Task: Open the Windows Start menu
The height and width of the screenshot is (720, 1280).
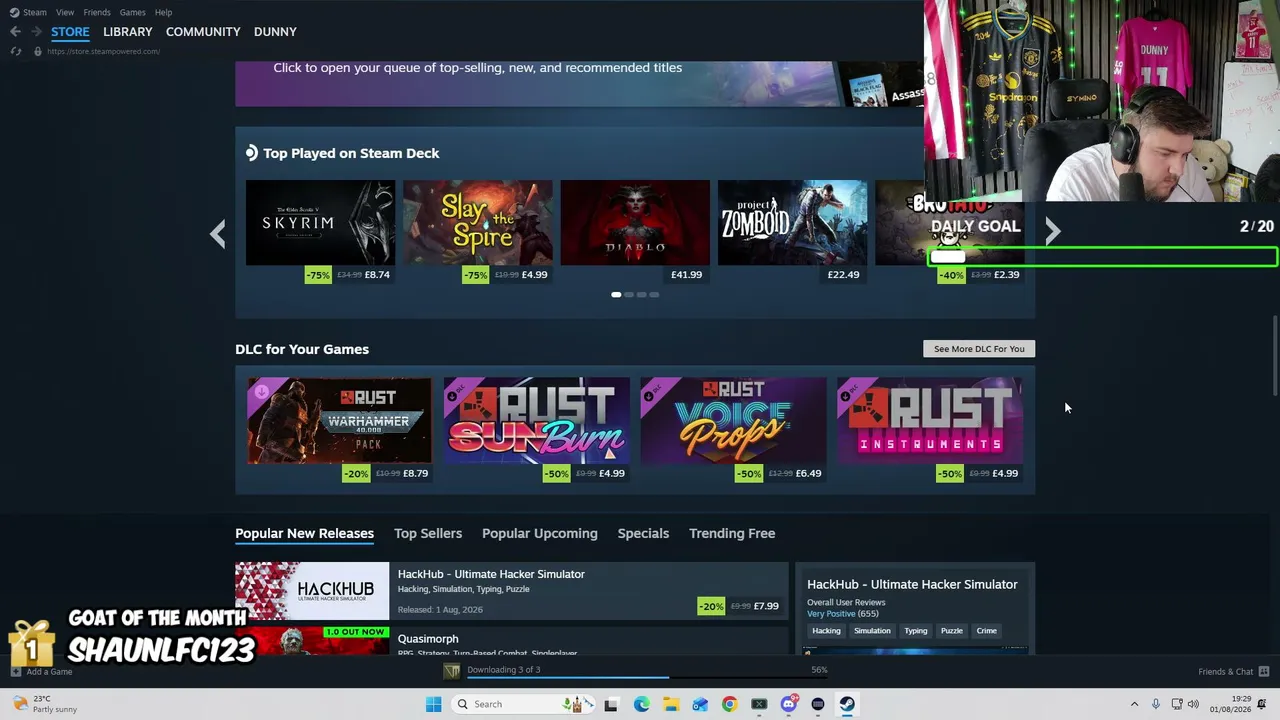Action: click(x=433, y=704)
